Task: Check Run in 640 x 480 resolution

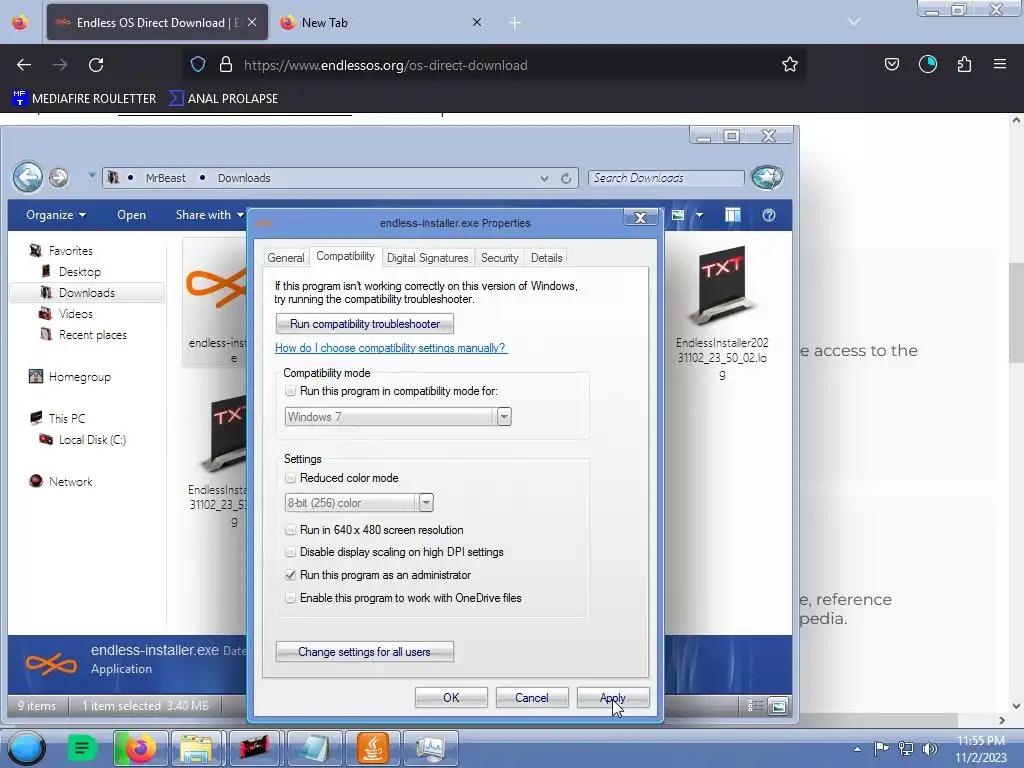Action: pyautogui.click(x=291, y=530)
